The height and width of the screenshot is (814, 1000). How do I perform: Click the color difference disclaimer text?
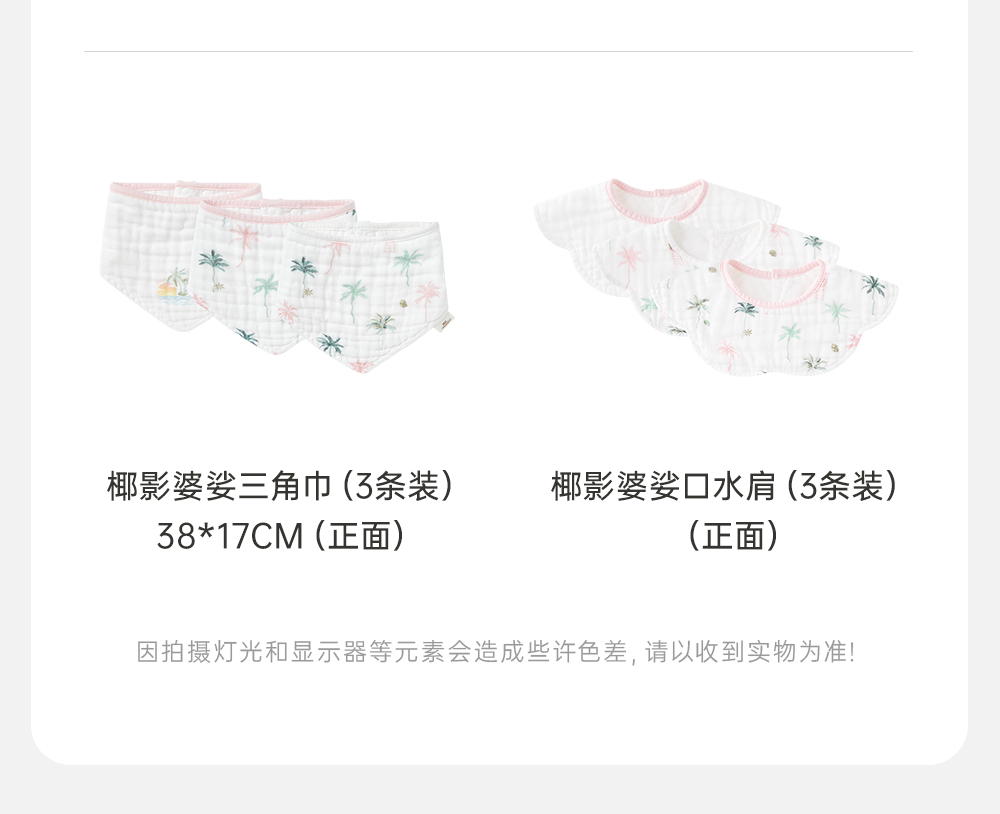[x=496, y=652]
